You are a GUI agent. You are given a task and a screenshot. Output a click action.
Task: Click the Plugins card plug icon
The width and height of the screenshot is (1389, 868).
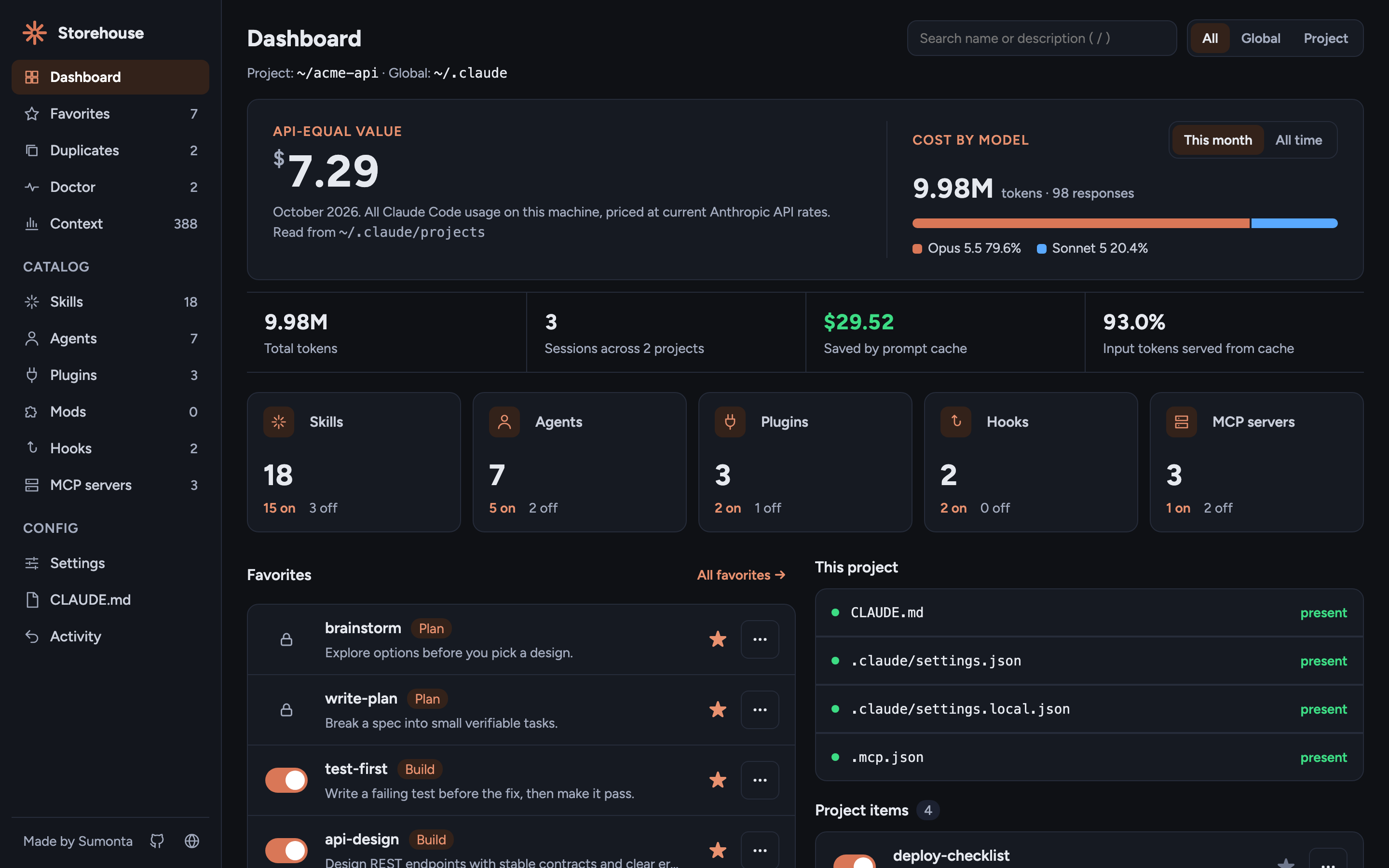click(x=730, y=422)
